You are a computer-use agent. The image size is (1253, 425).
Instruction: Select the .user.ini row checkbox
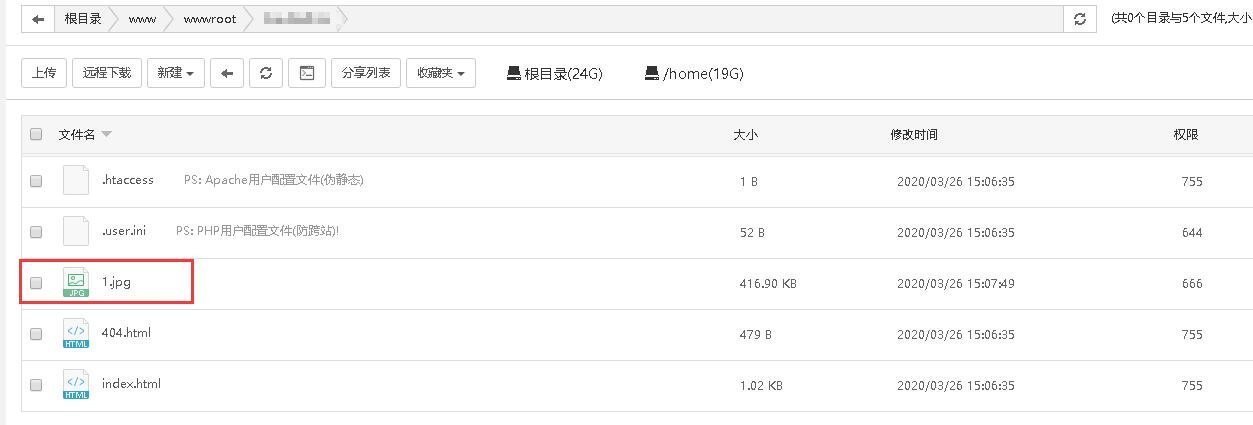(36, 232)
